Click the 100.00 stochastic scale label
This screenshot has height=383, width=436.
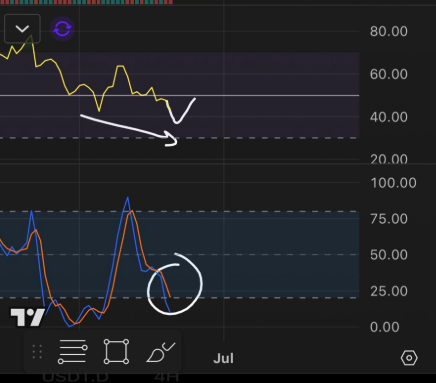[393, 183]
